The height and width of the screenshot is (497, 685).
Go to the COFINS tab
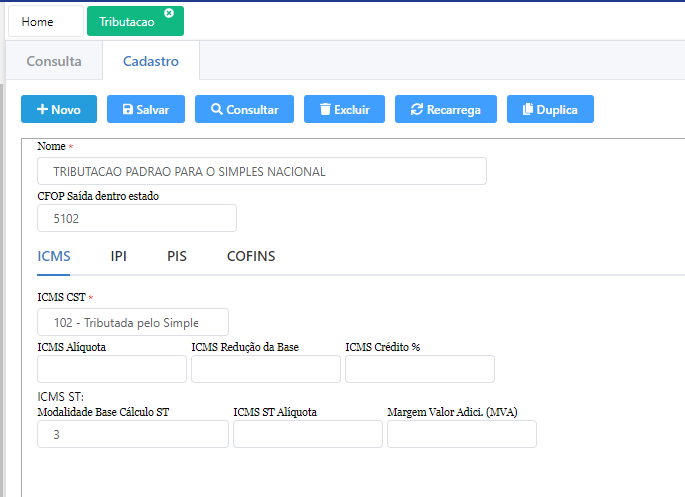tap(251, 256)
